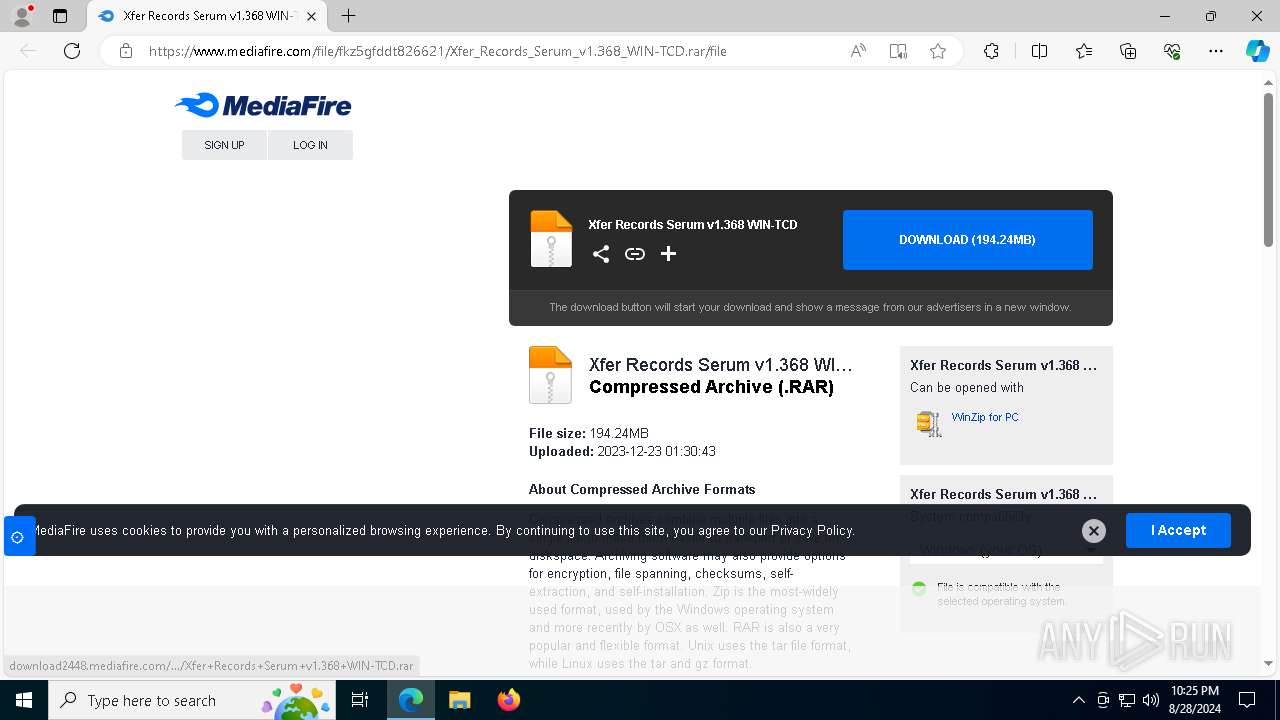Open the share file icon
The image size is (1280, 720).
pos(601,254)
